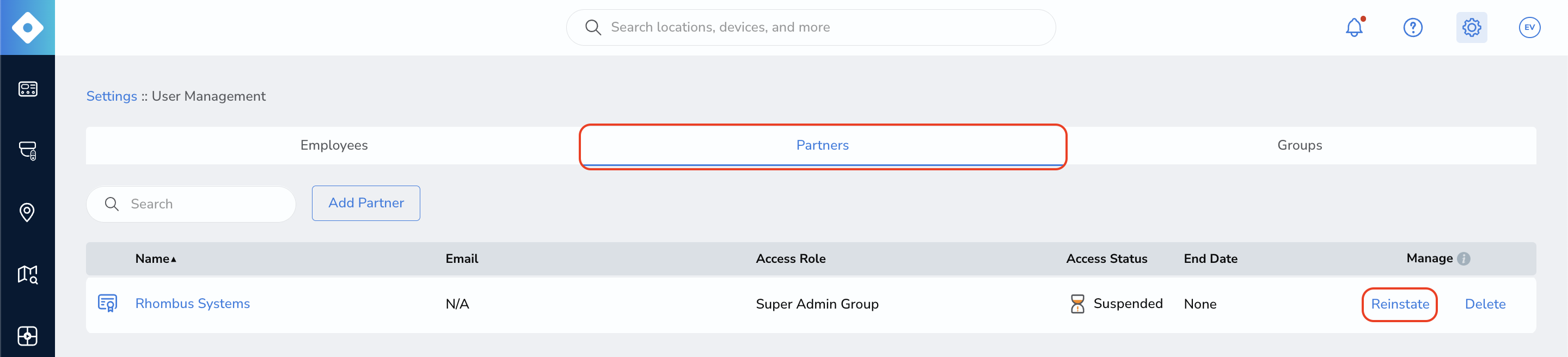Open the notifications bell

pyautogui.click(x=1353, y=27)
